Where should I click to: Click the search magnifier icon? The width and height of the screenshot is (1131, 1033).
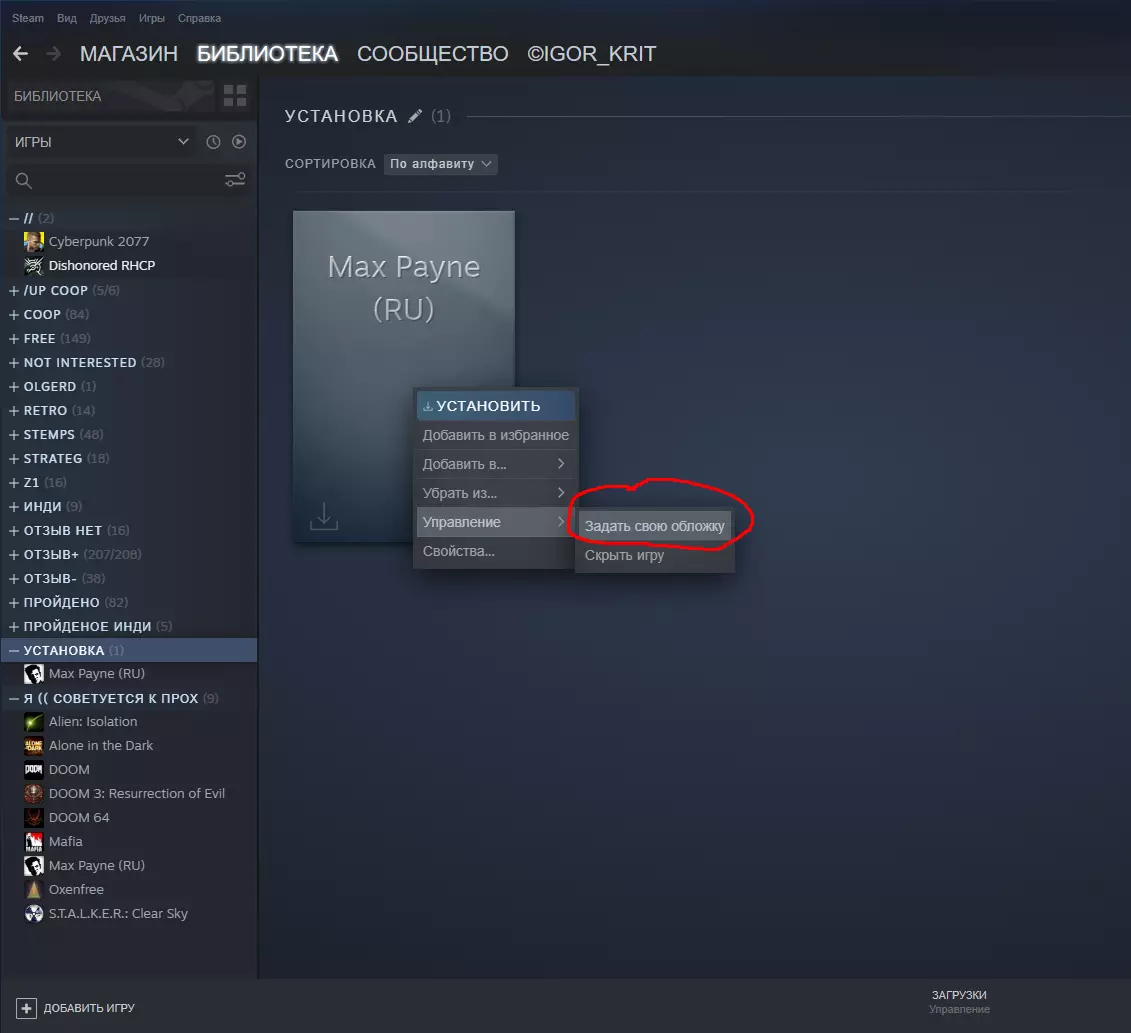click(24, 180)
